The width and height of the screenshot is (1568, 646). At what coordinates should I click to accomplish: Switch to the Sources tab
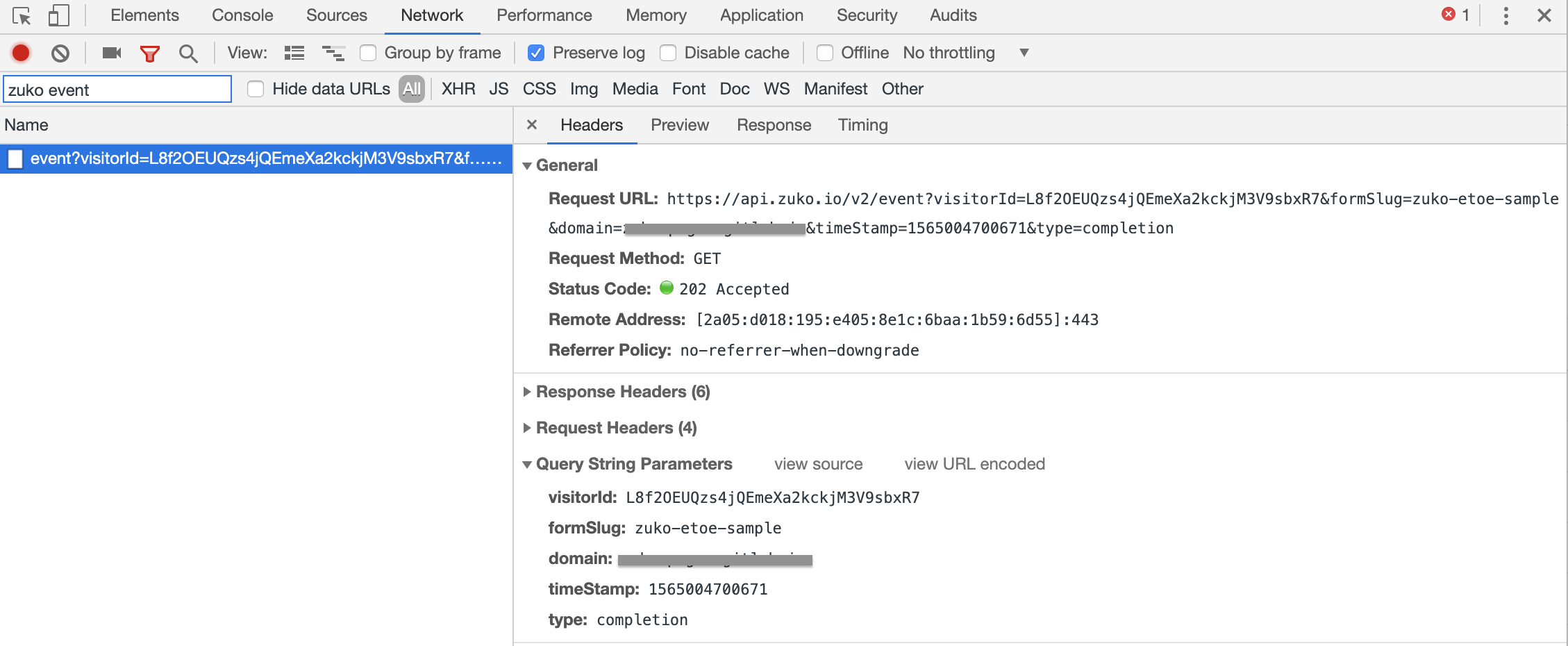tap(336, 15)
